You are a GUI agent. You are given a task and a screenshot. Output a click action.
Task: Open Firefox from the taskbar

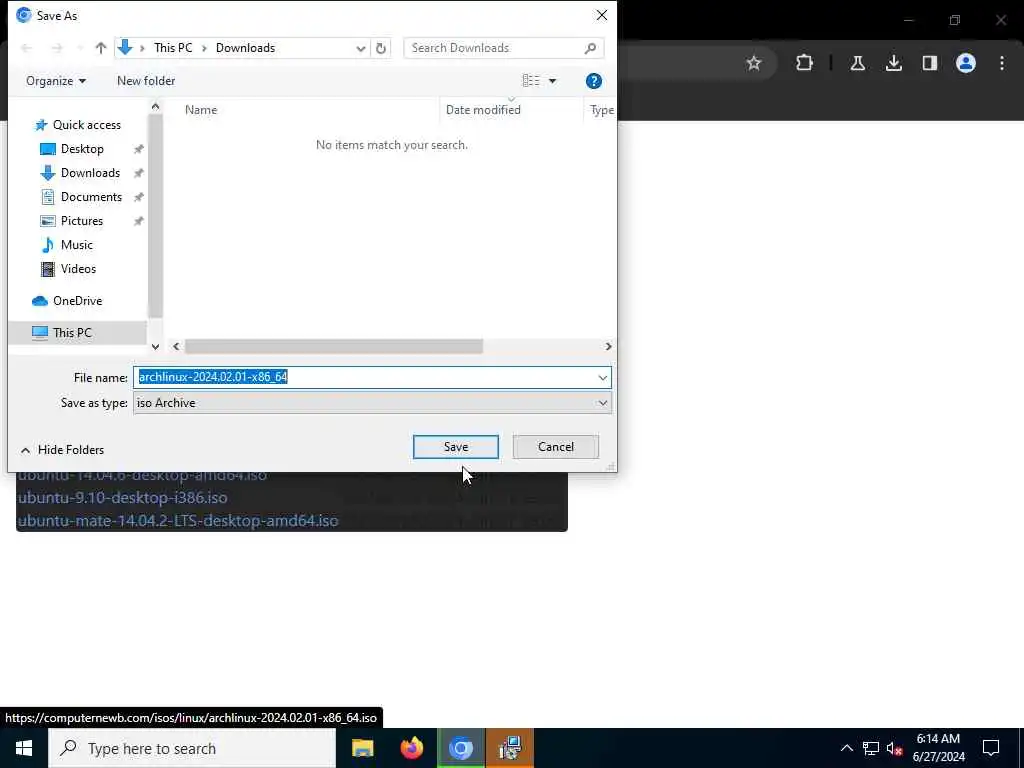(x=411, y=748)
